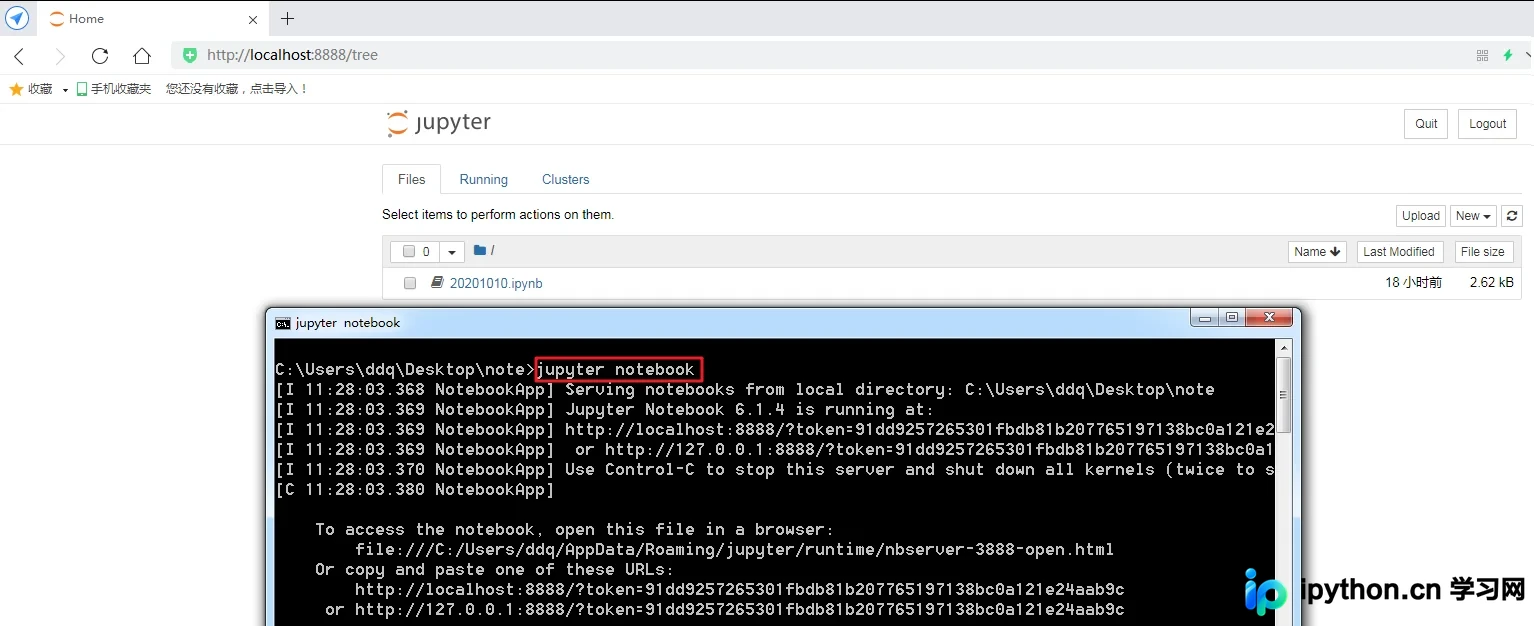The image size is (1534, 626).
Task: Open the selection type dropdown caret
Action: point(451,252)
